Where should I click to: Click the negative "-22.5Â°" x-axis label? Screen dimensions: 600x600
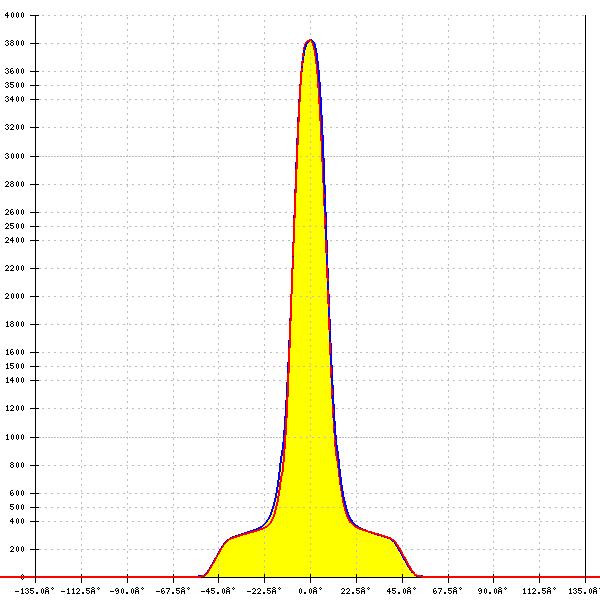pyautogui.click(x=264, y=591)
